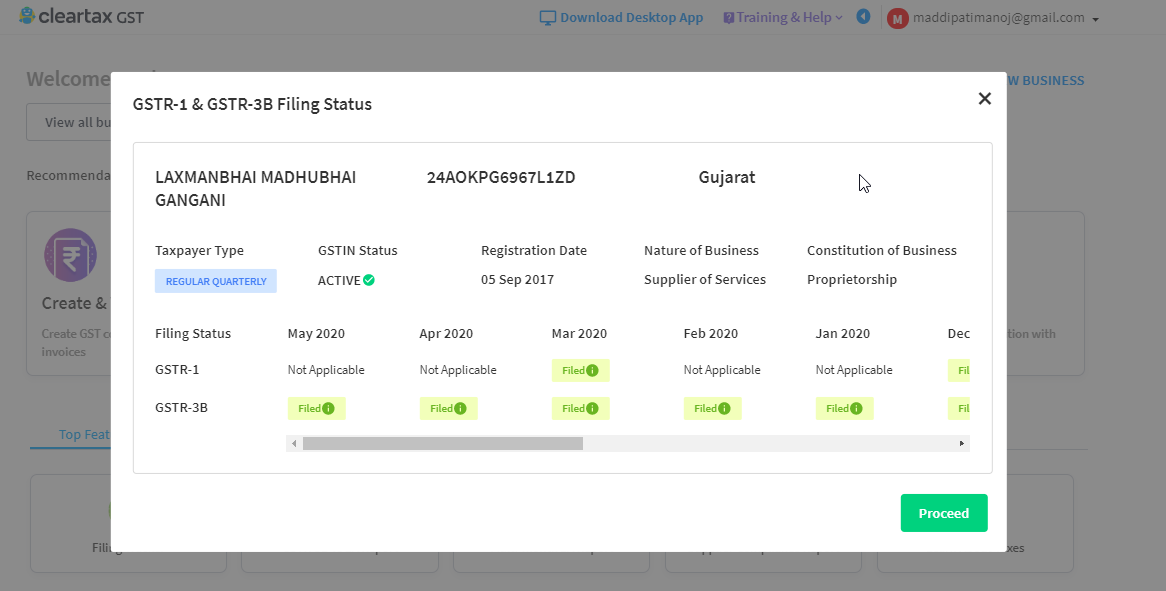Click the green verified check next to ACTIVE
1166x591 pixels.
(x=370, y=280)
